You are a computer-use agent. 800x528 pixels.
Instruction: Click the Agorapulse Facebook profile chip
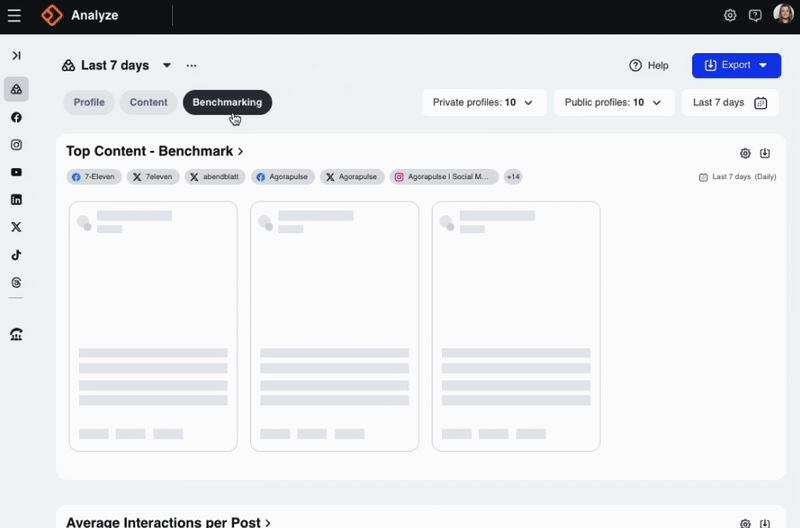(x=283, y=177)
